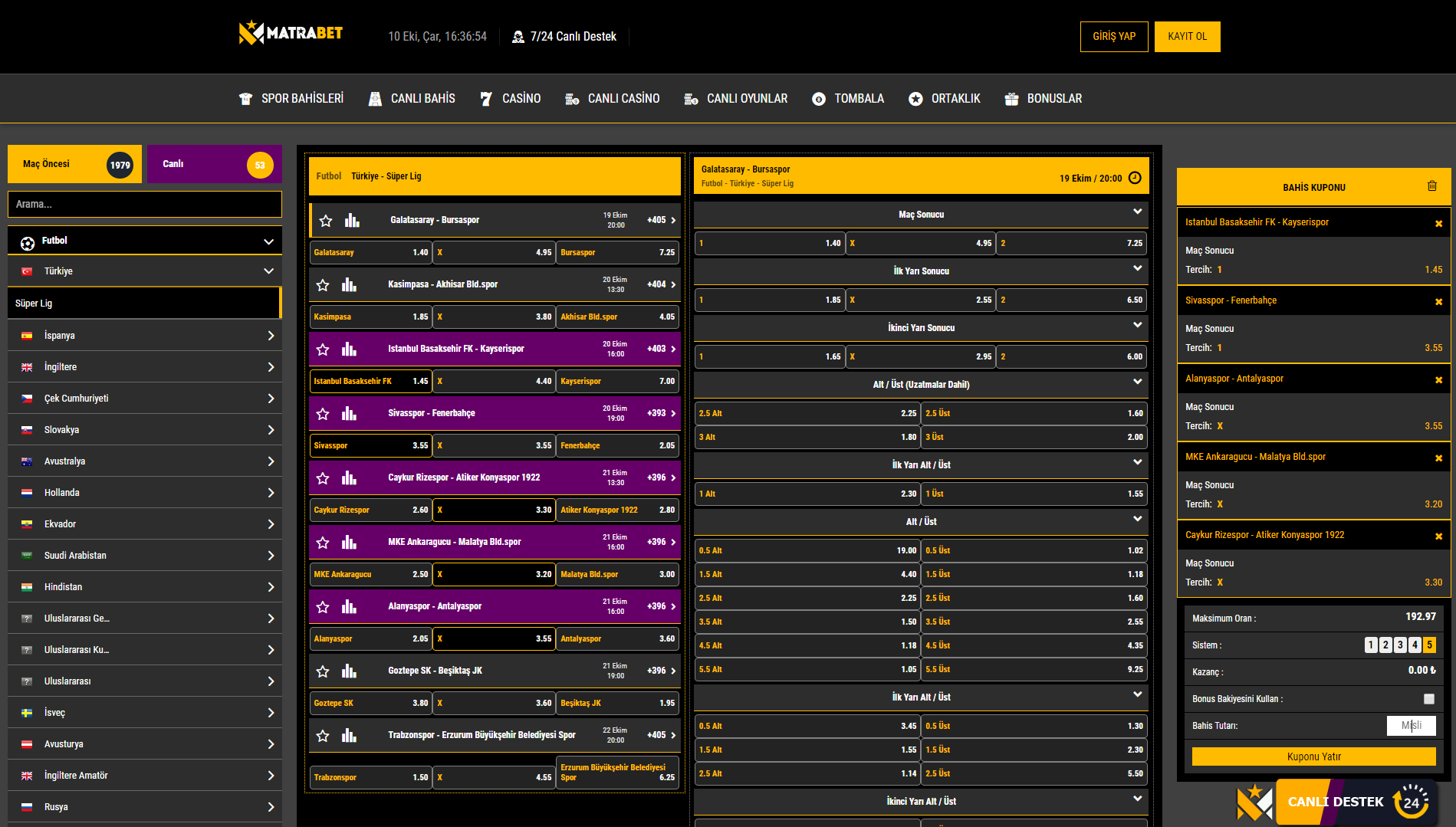The image size is (1456, 827).
Task: Select system option 3 in coupon
Action: 1400,645
